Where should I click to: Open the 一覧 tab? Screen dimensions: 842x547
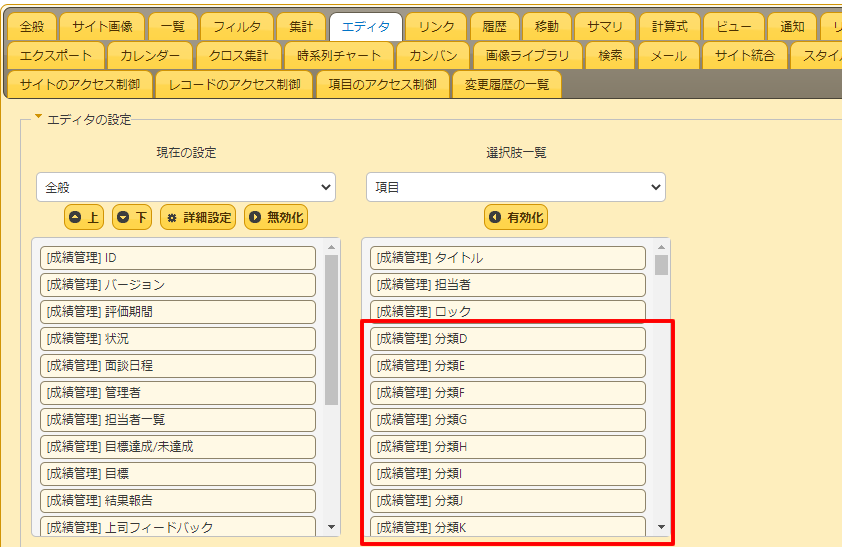coord(173,26)
